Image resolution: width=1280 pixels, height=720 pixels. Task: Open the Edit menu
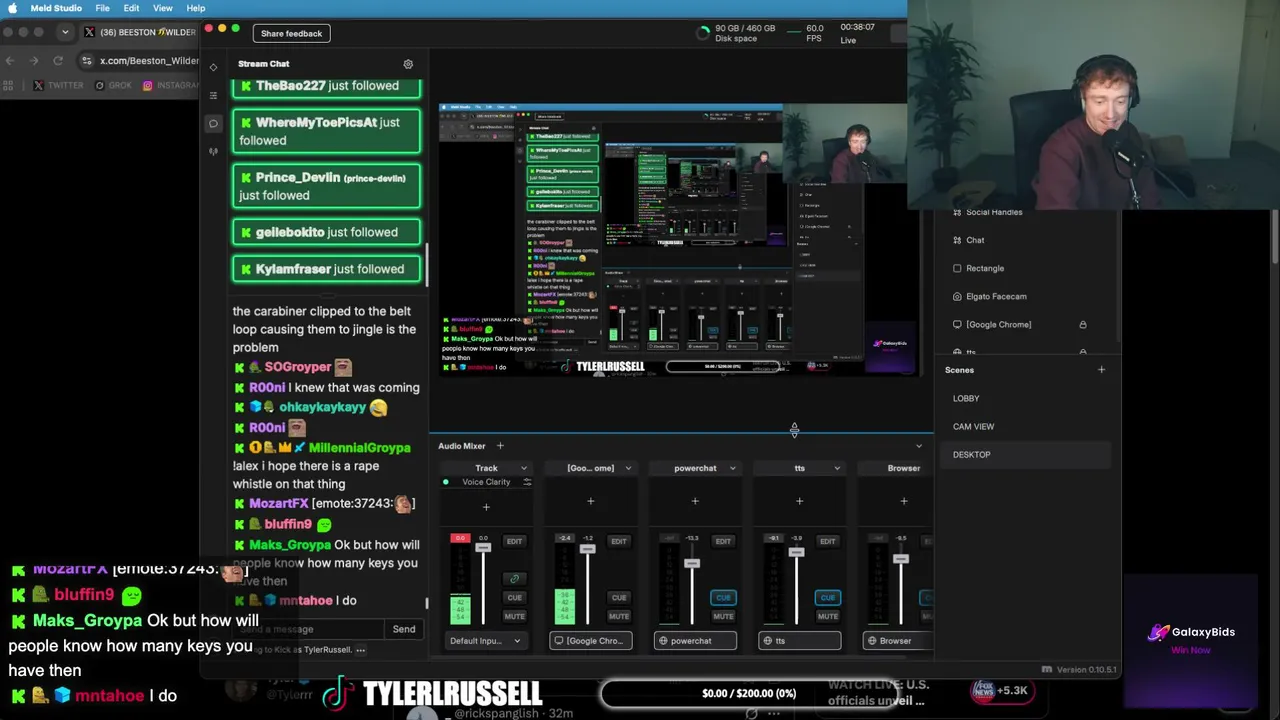click(131, 8)
